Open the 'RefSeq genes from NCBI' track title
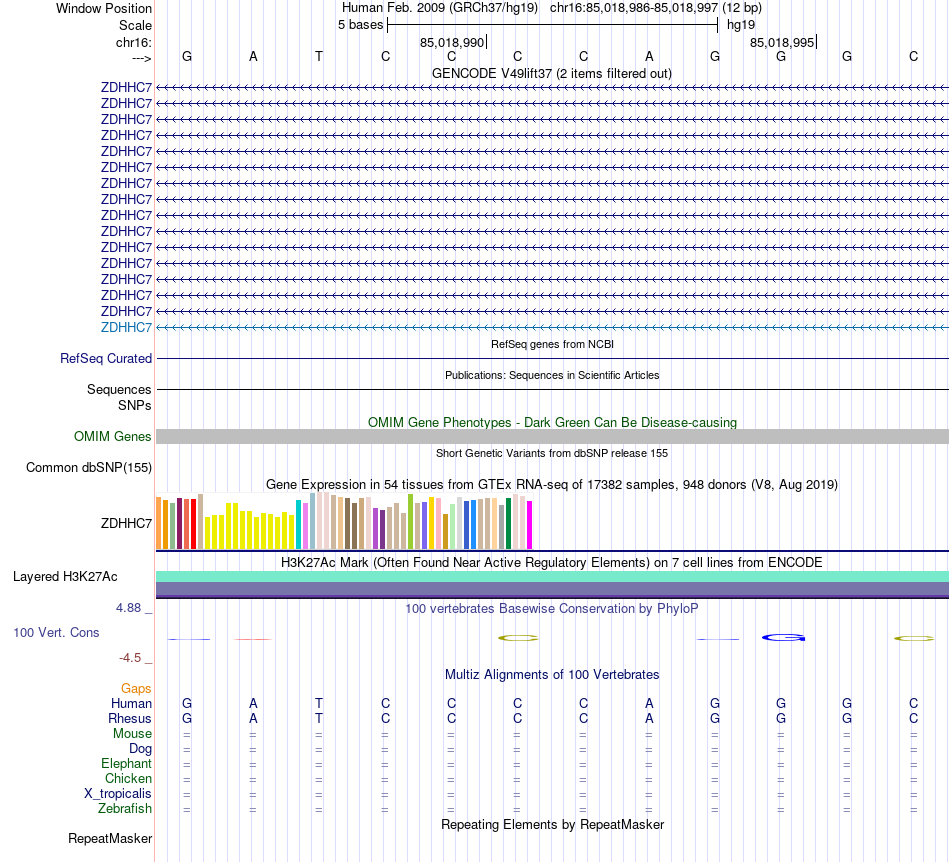 click(552, 344)
